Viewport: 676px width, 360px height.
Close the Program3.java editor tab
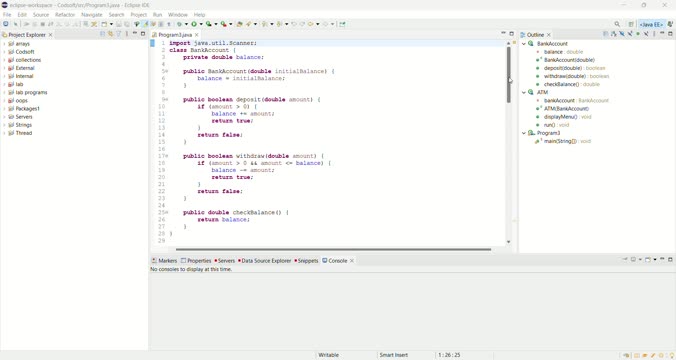197,34
